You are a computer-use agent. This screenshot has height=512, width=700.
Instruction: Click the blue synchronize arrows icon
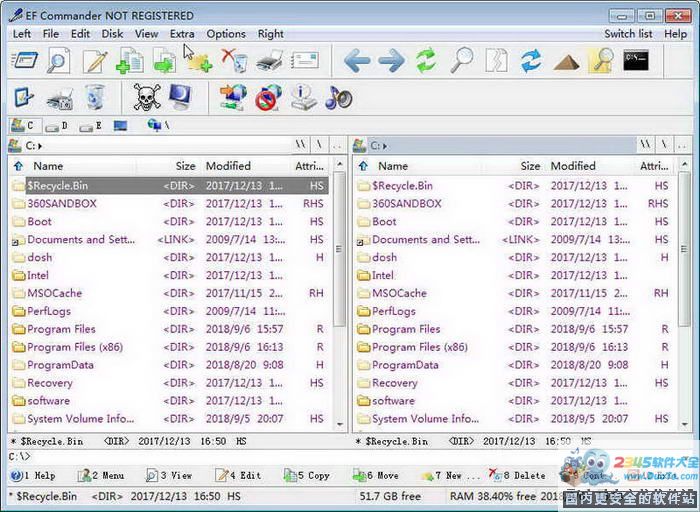click(x=531, y=61)
